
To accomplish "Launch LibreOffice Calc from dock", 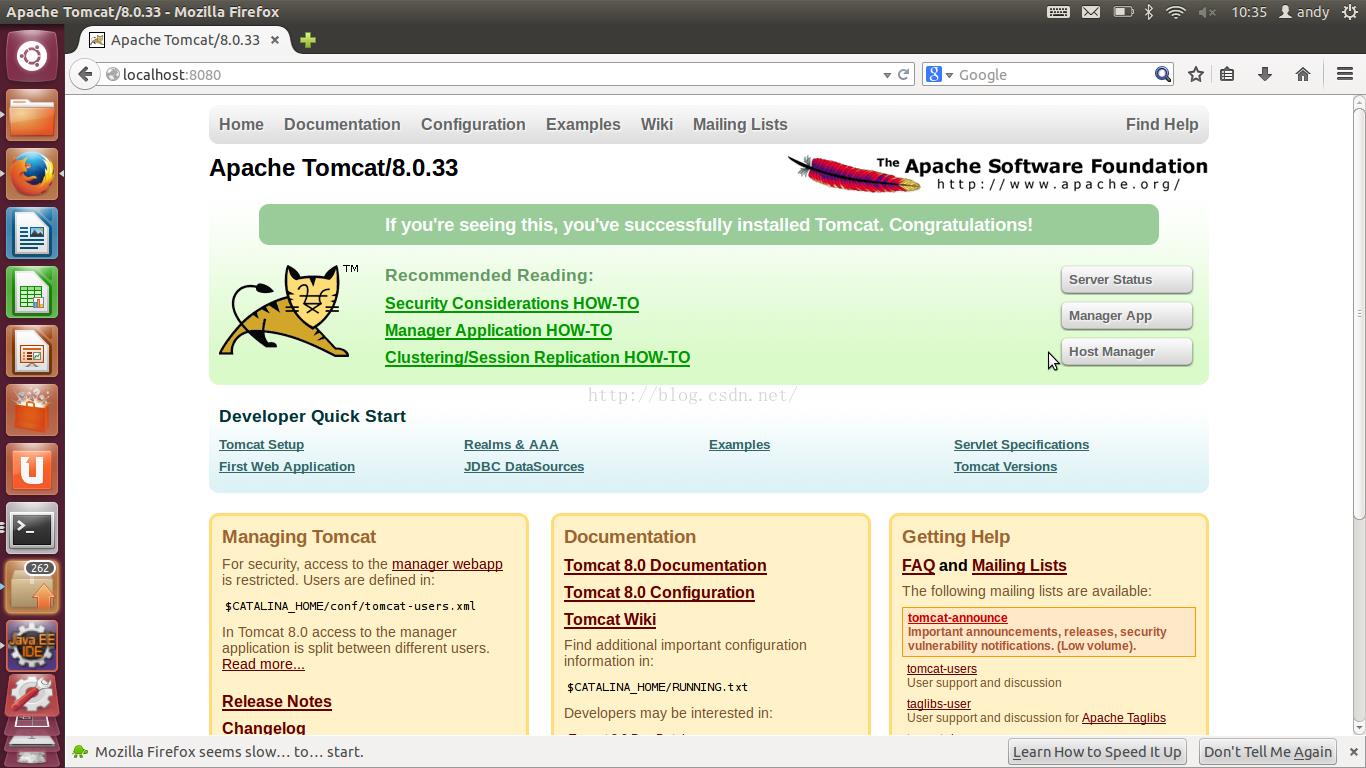I will coord(32,293).
